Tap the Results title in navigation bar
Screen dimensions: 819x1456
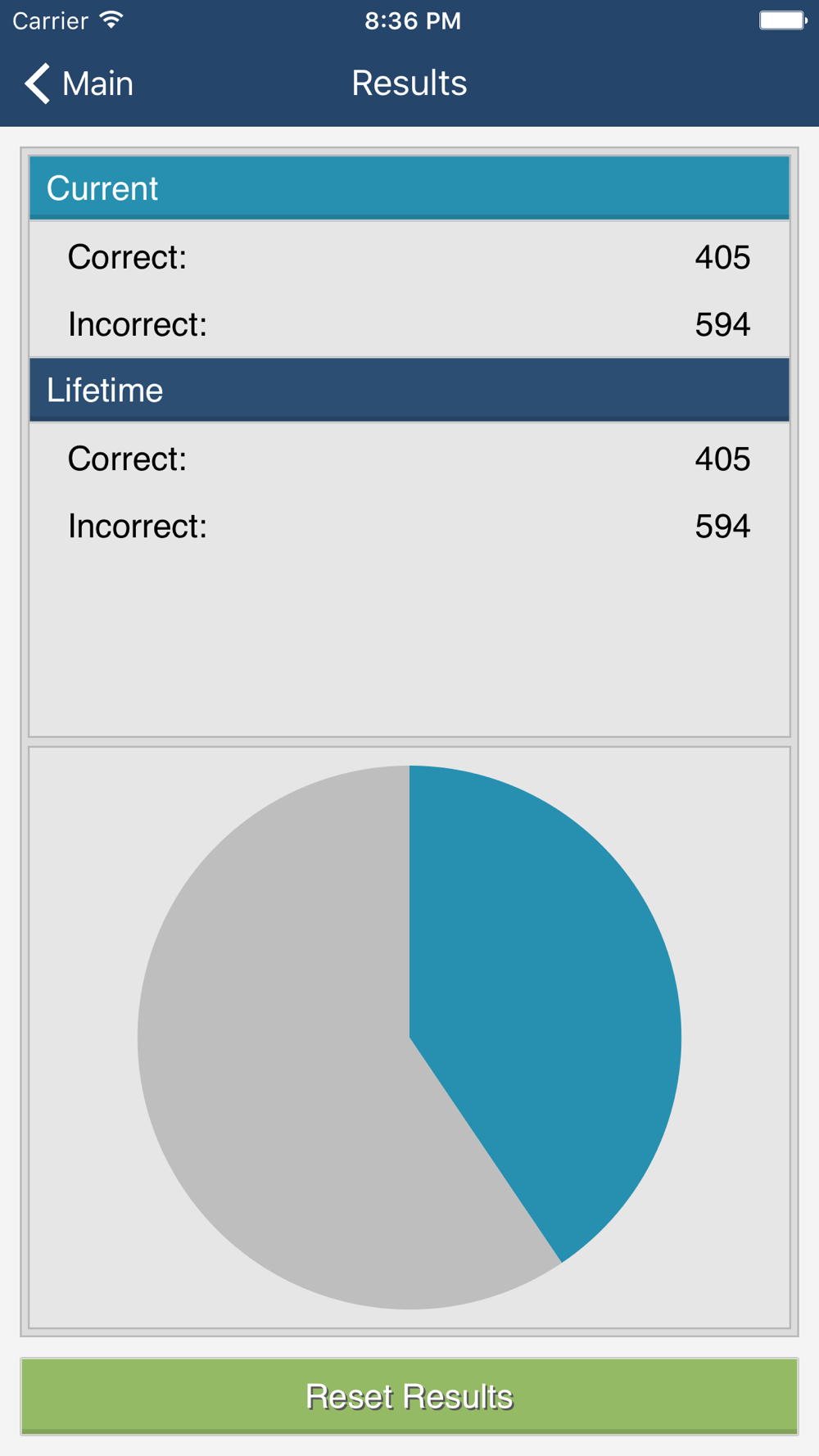tap(409, 84)
